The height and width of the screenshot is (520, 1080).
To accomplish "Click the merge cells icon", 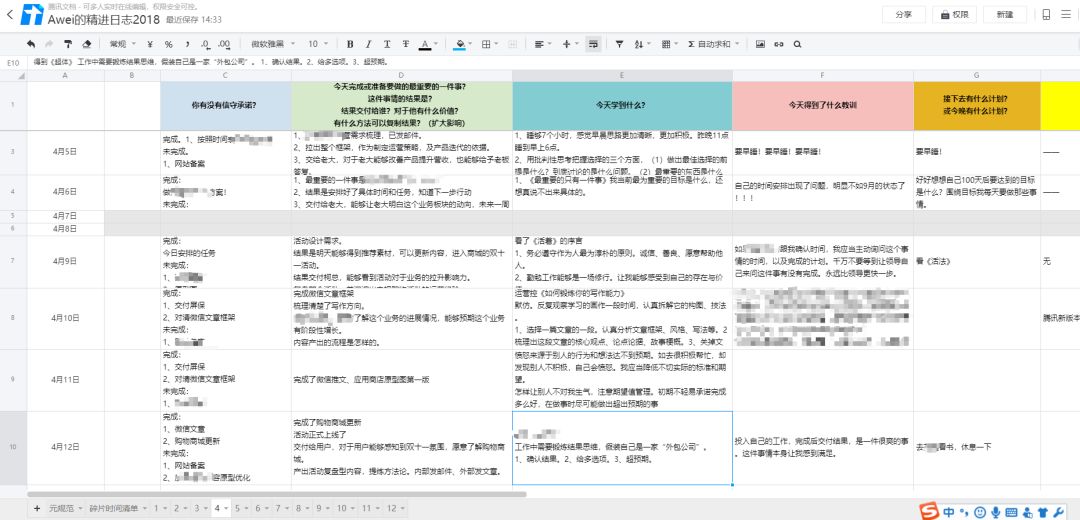I will tap(512, 44).
